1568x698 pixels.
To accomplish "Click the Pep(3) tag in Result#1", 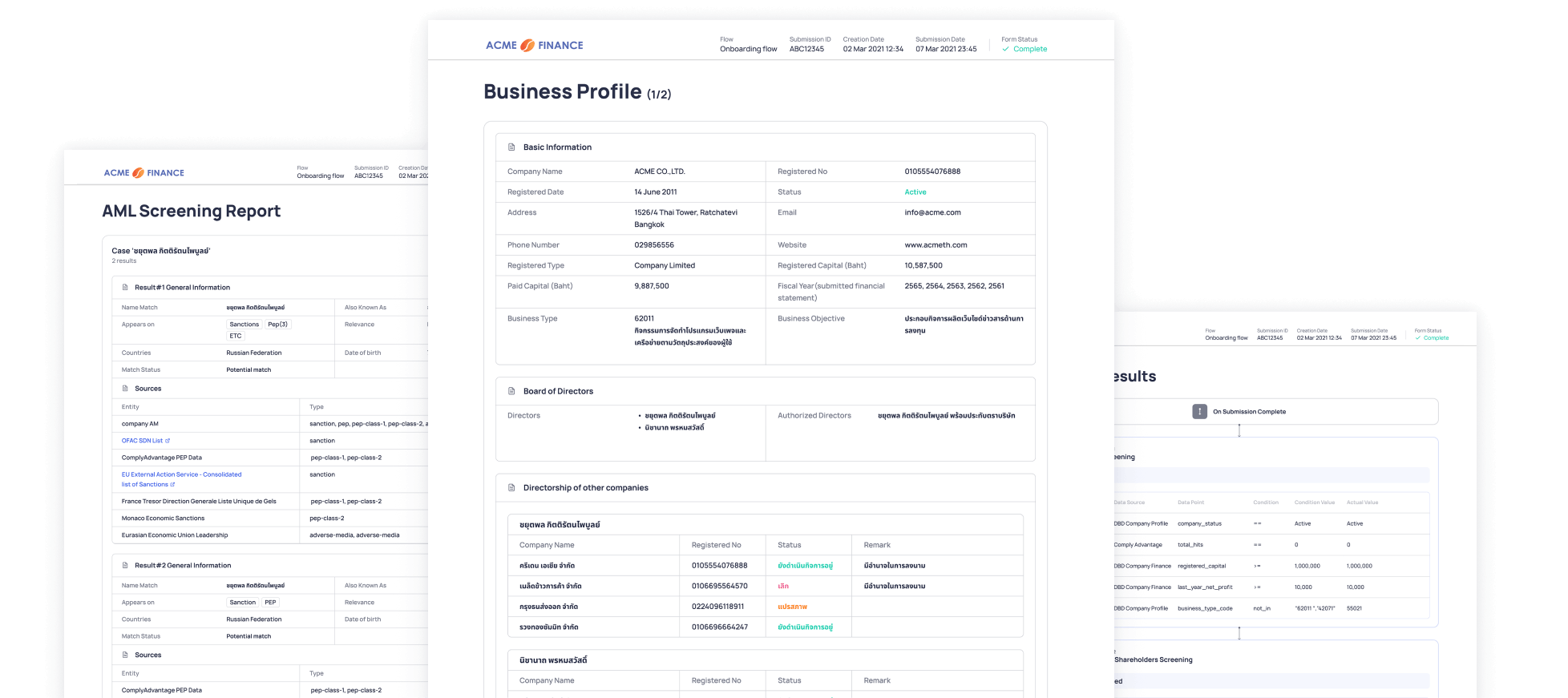I will [x=277, y=325].
